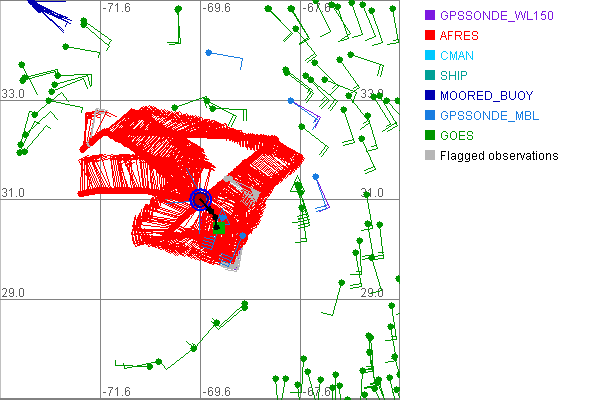
Task: Select the CMAN legend label
Action: click(x=456, y=56)
